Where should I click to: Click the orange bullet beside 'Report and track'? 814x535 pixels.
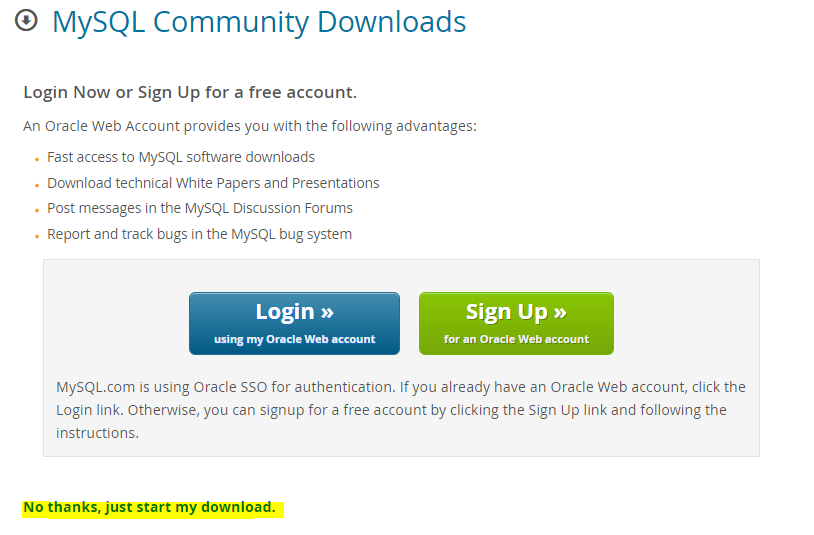coord(37,236)
